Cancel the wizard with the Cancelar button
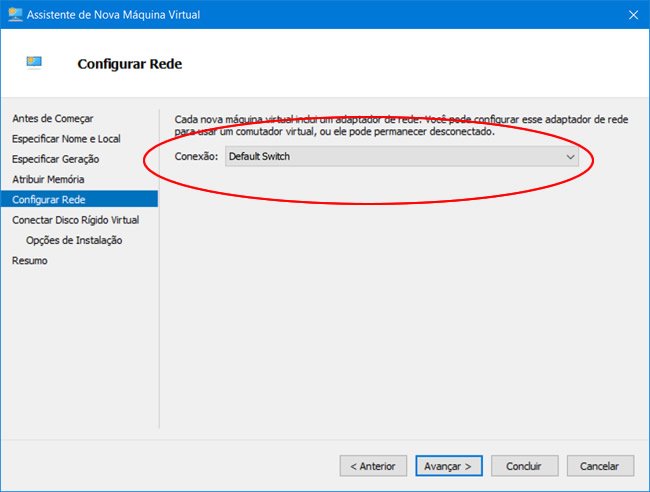This screenshot has width=650, height=492. [600, 466]
